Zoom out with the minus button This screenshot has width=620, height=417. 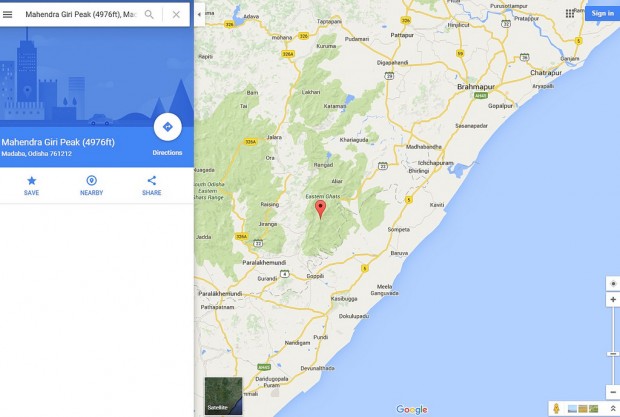coord(613,392)
